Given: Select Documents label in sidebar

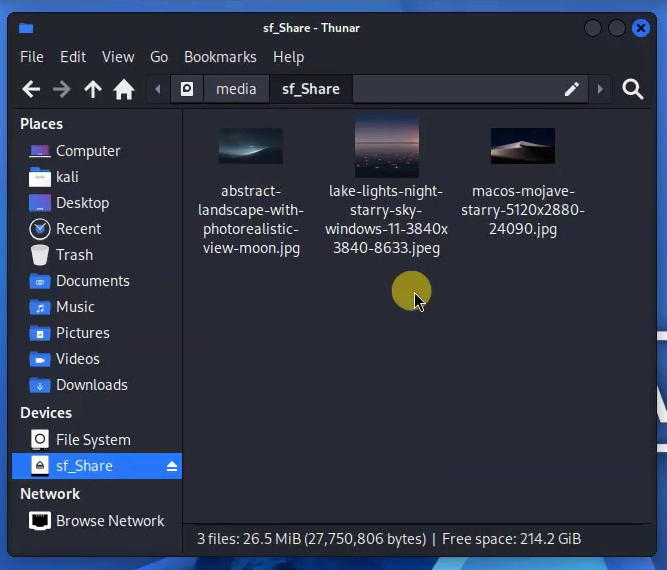Looking at the screenshot, I should tap(93, 281).
